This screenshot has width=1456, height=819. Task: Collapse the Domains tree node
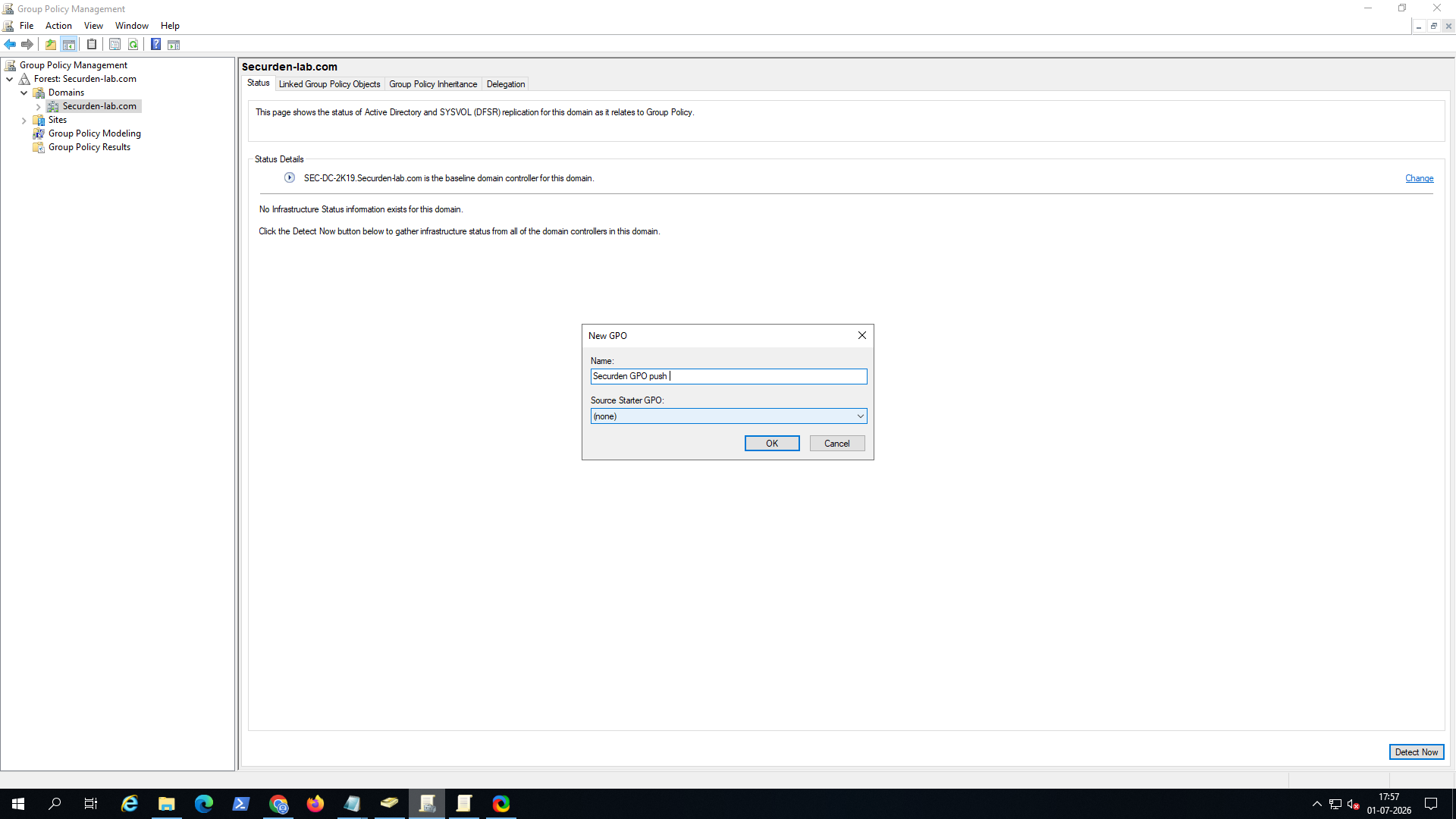coord(24,93)
